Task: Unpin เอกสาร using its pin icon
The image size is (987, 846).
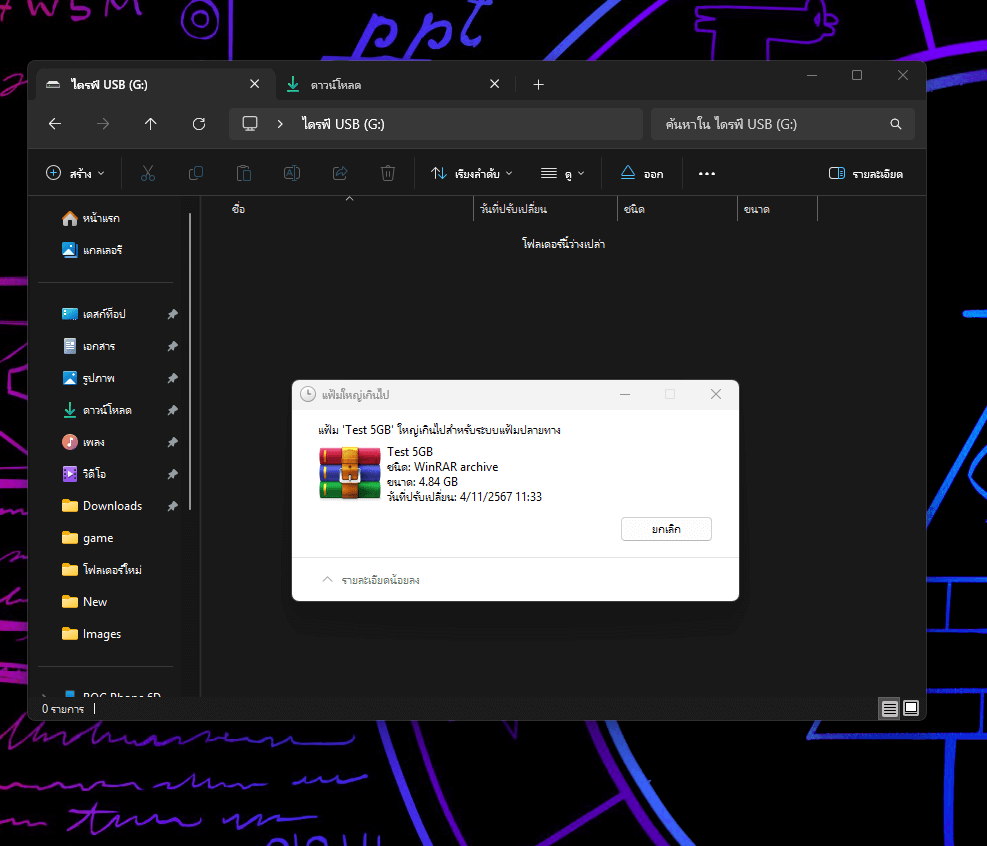Action: click(x=172, y=346)
